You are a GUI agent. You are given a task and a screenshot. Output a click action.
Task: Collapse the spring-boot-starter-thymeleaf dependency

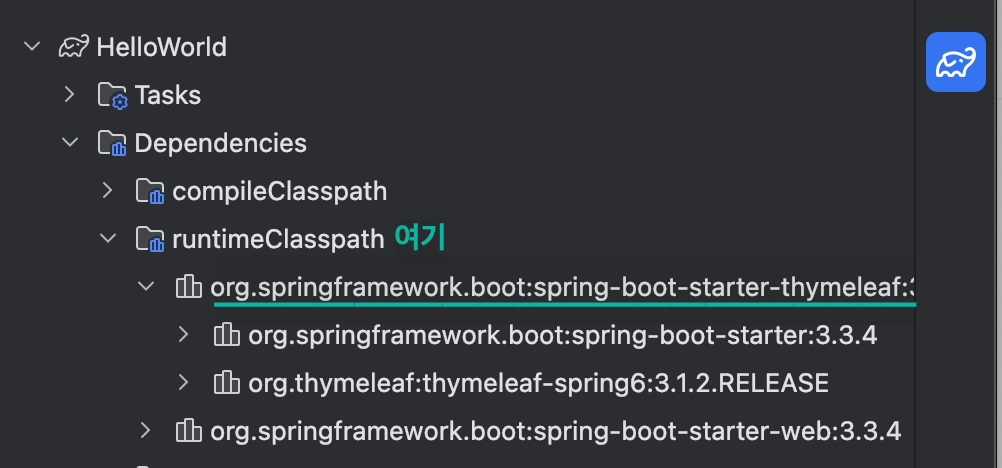click(x=146, y=286)
